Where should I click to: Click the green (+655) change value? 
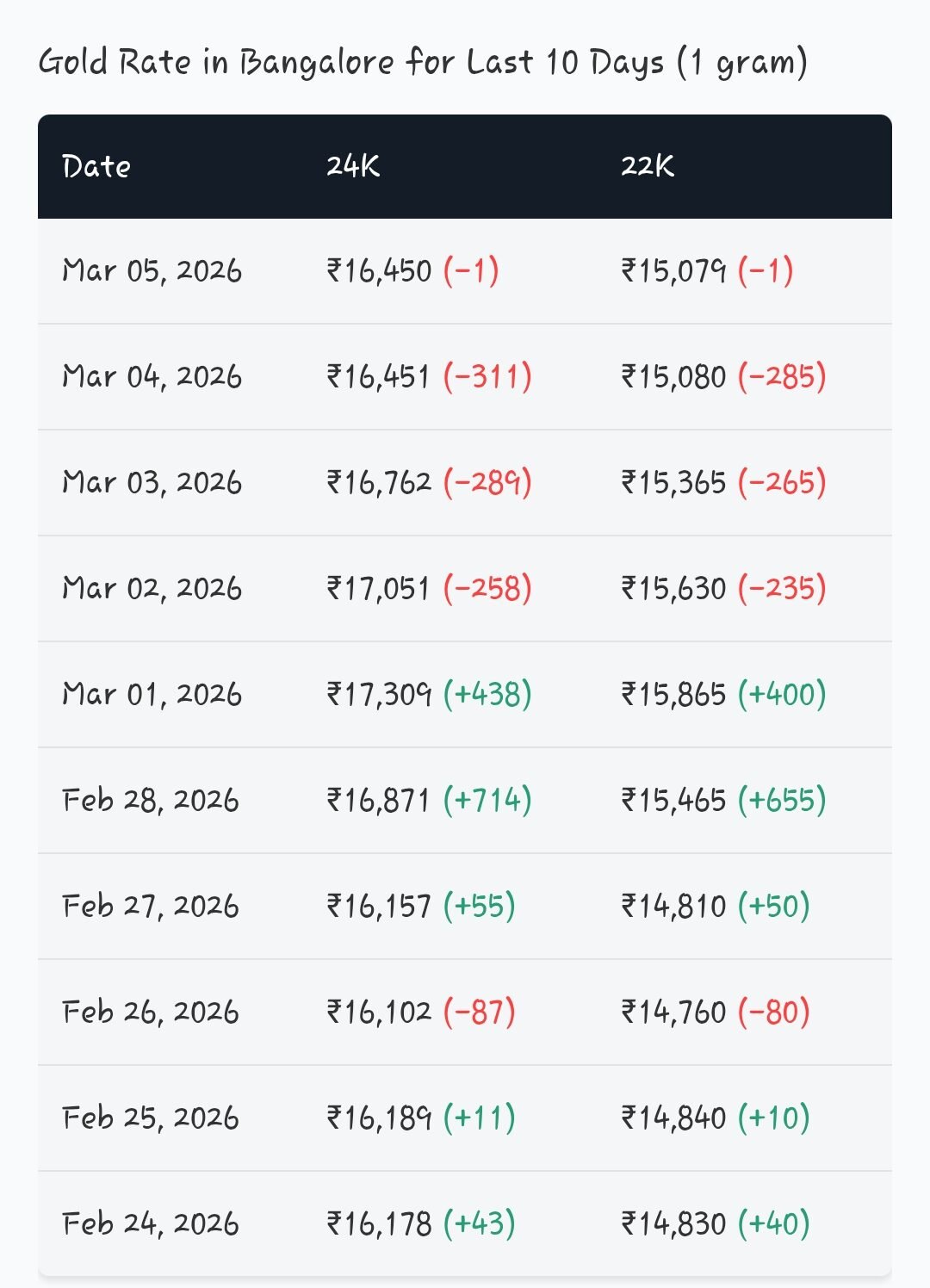782,801
